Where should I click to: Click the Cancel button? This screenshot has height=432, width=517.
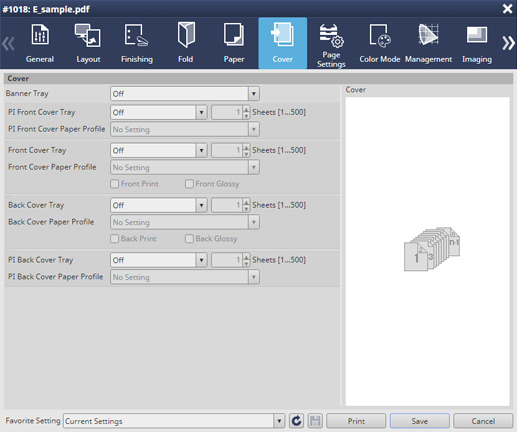483,421
